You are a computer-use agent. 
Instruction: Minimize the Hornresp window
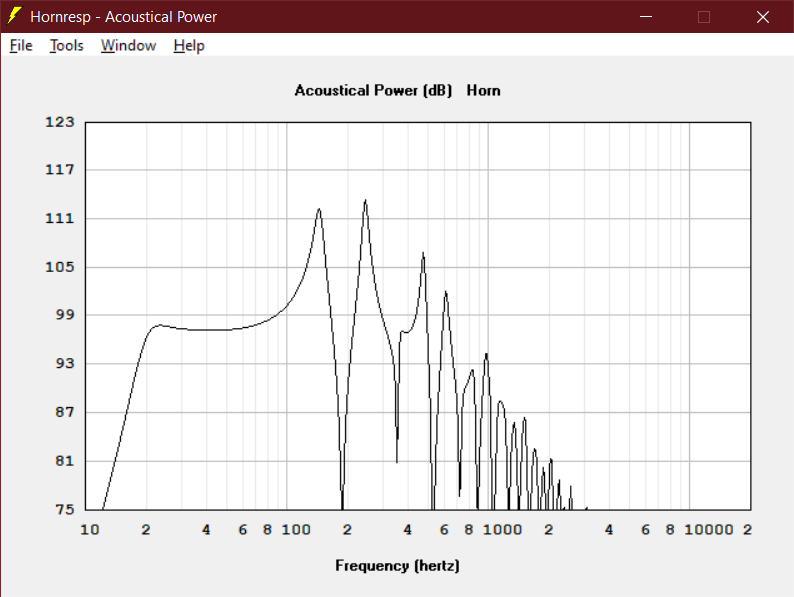pos(646,17)
